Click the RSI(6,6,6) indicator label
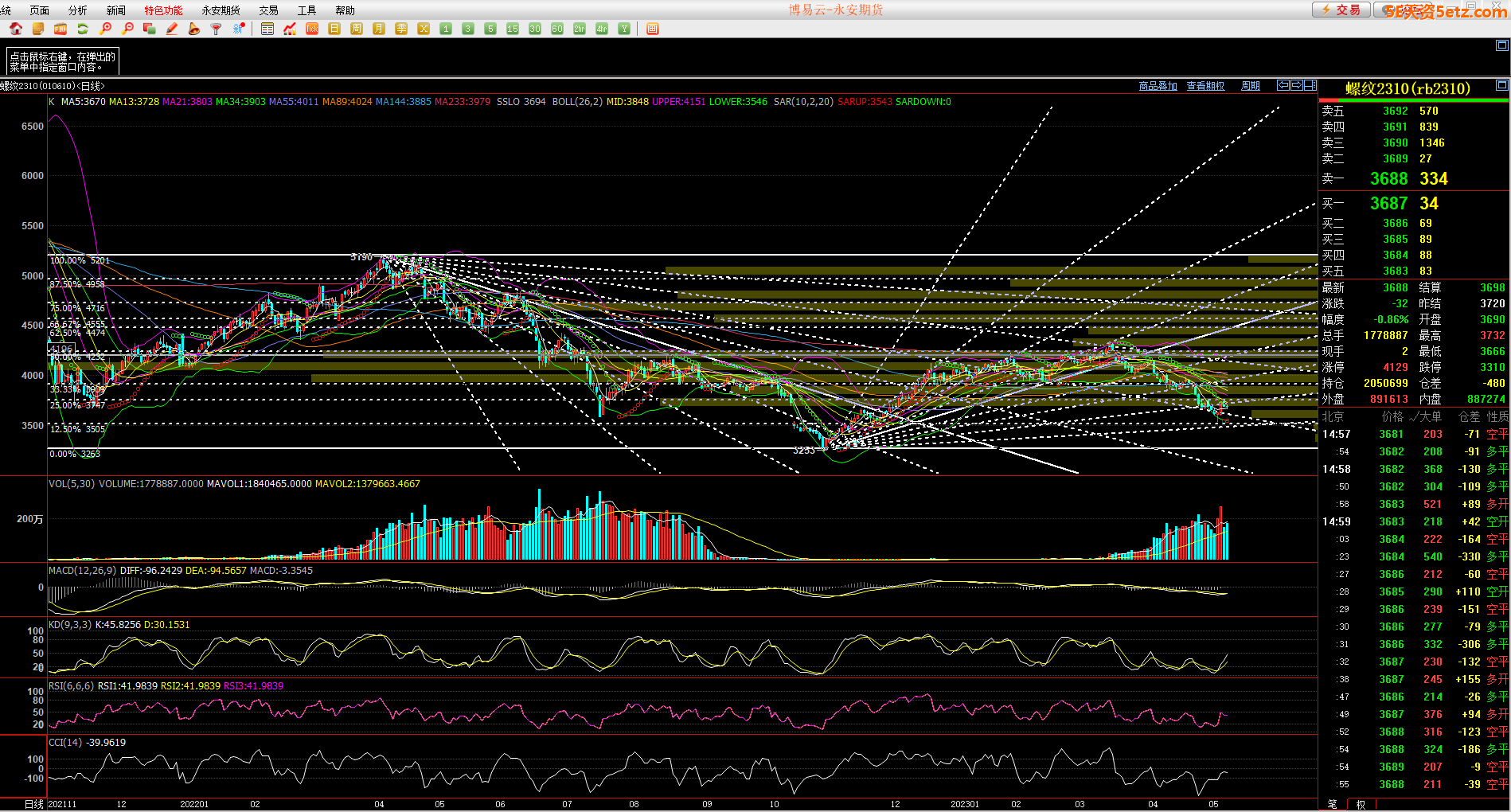Viewport: 1511px width, 812px height. 71,686
